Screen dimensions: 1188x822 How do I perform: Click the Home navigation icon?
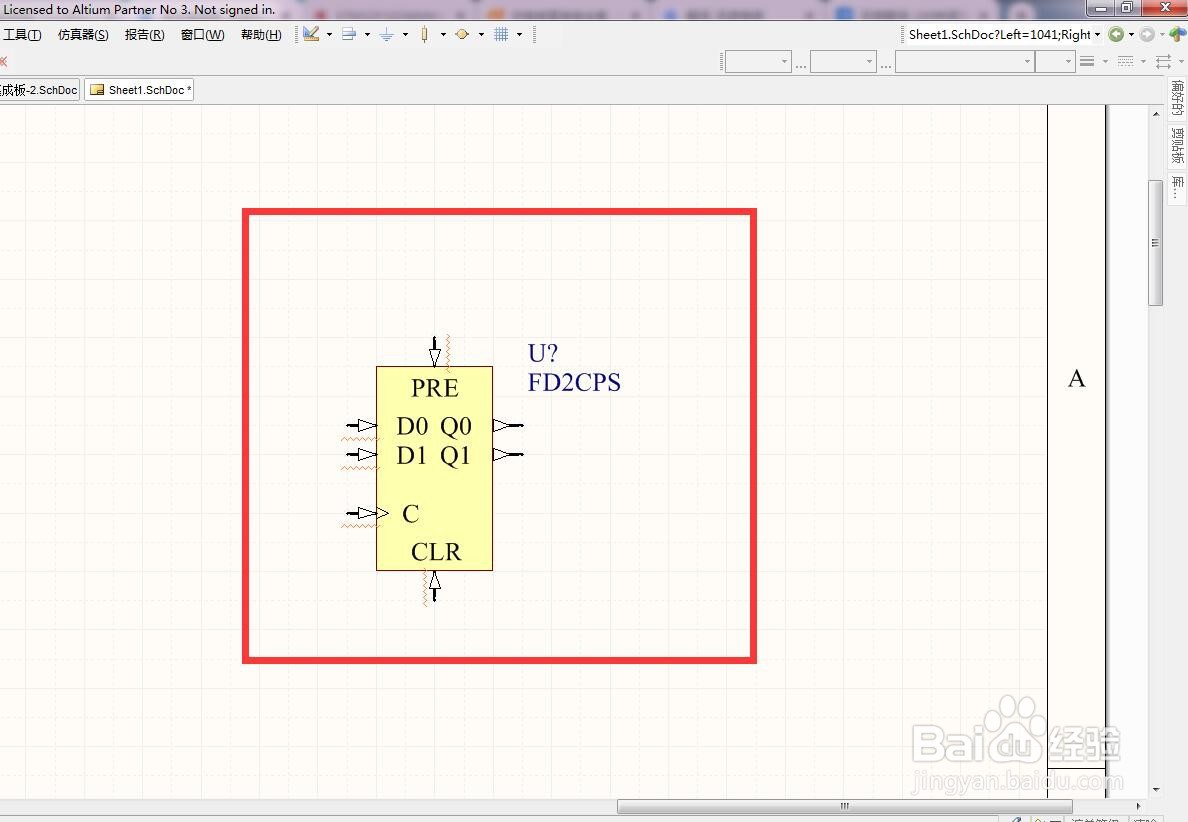tap(1179, 34)
